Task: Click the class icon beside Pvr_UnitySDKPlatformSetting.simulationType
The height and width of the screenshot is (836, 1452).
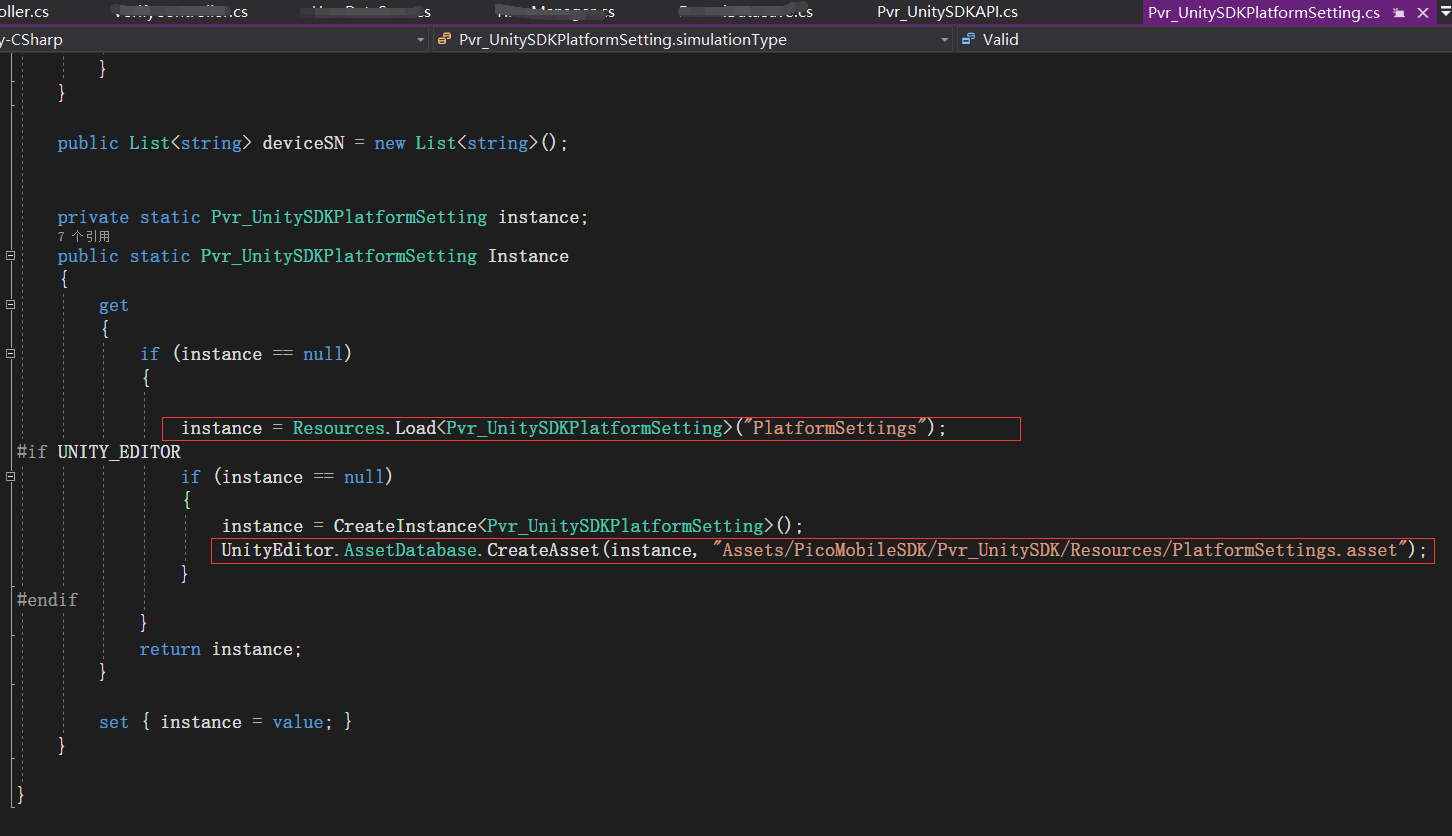Action: tap(445, 40)
